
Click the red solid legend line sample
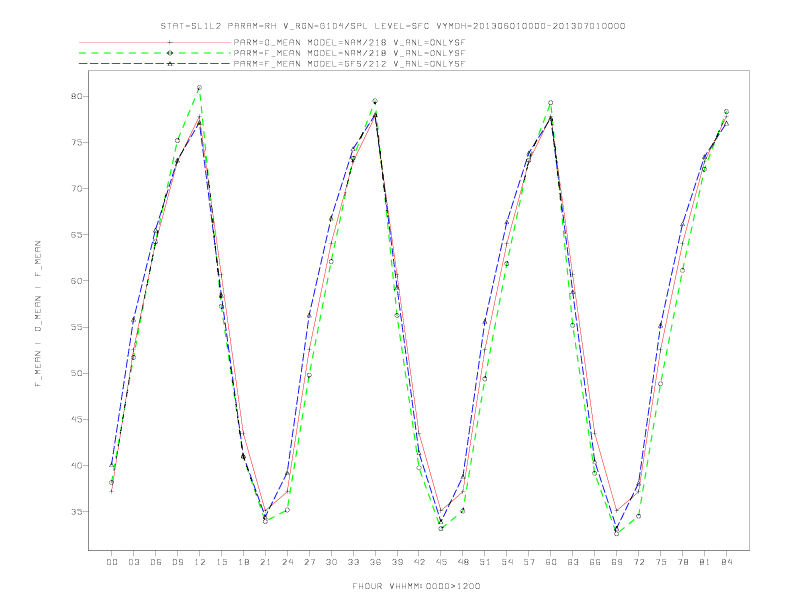point(155,42)
